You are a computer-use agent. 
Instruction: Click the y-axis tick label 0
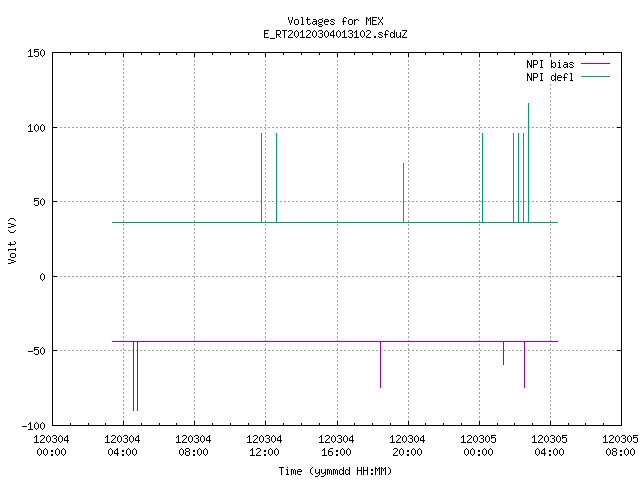(x=42, y=277)
